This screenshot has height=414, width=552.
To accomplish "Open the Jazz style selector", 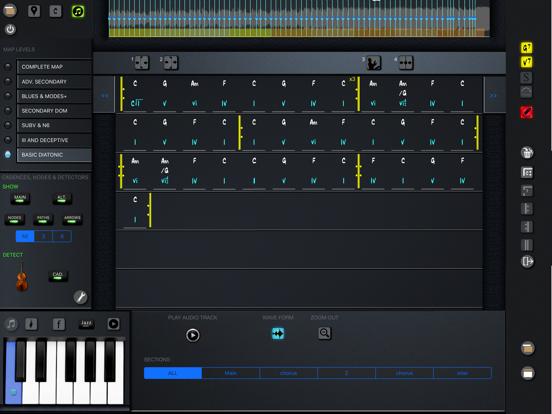I will click(86, 324).
